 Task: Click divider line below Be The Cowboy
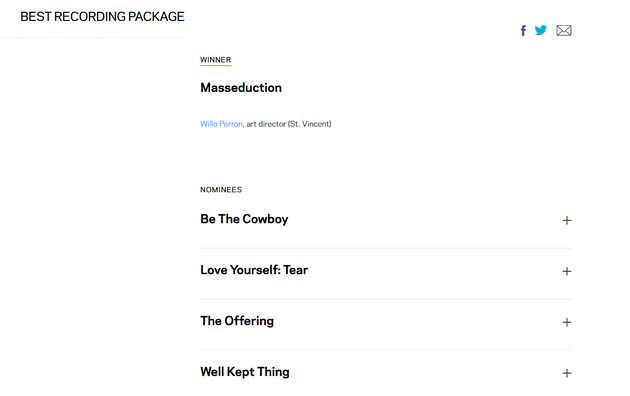click(x=386, y=248)
